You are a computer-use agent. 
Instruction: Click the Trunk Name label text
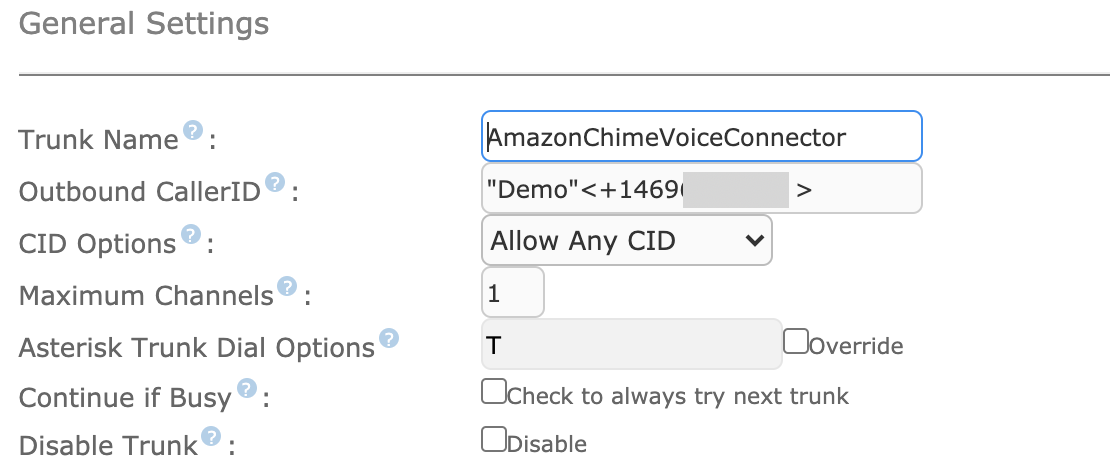98,139
